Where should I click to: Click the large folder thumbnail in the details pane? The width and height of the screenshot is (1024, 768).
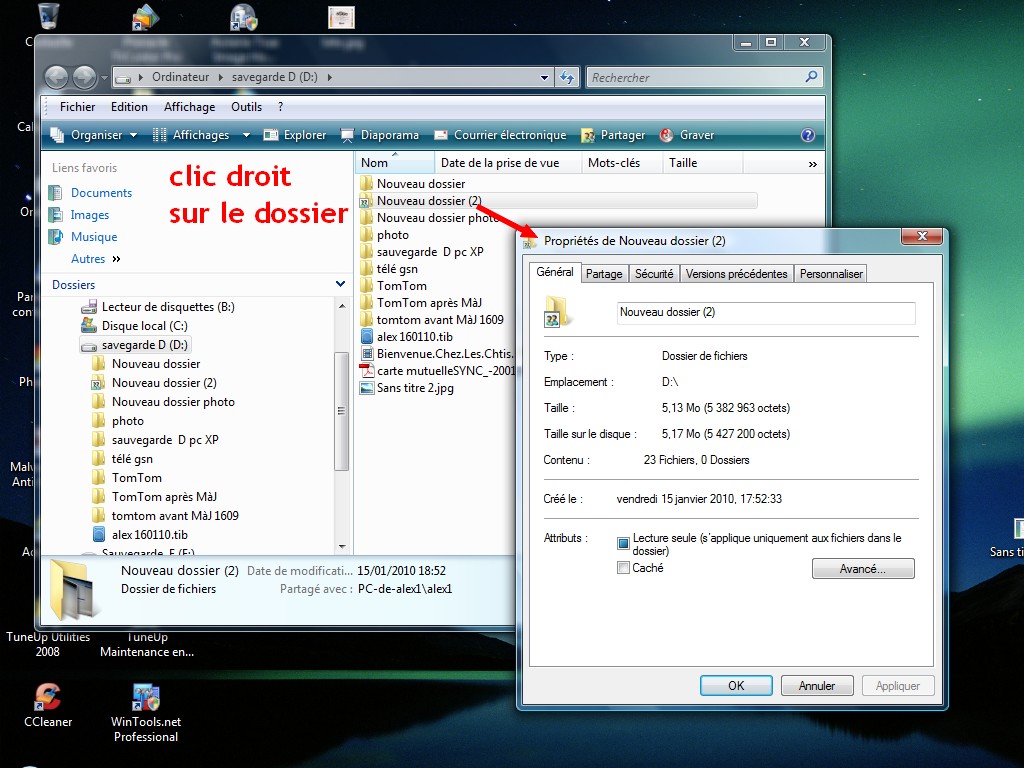point(75,589)
